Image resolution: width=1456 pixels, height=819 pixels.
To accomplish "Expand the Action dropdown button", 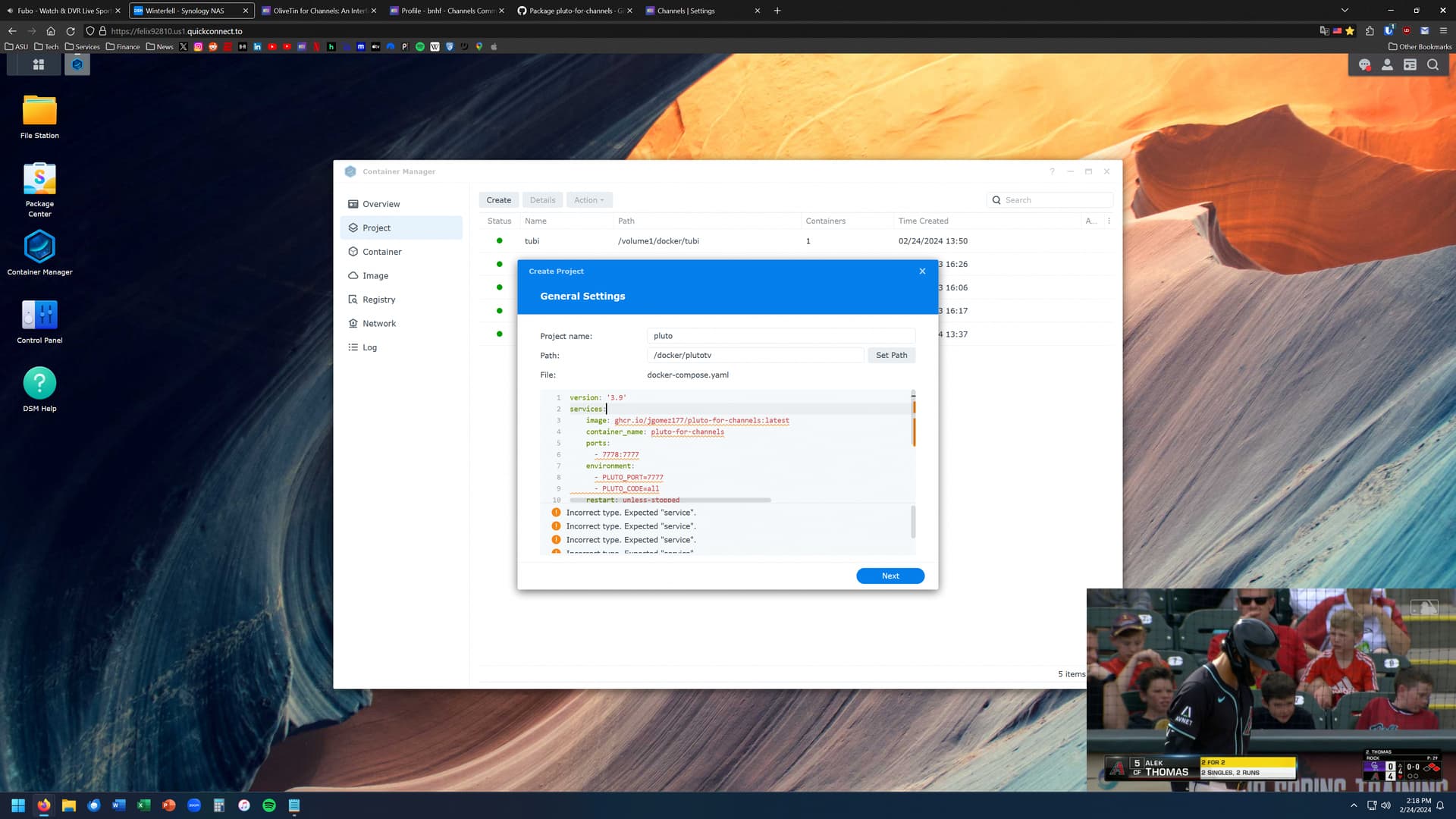I will (x=588, y=200).
